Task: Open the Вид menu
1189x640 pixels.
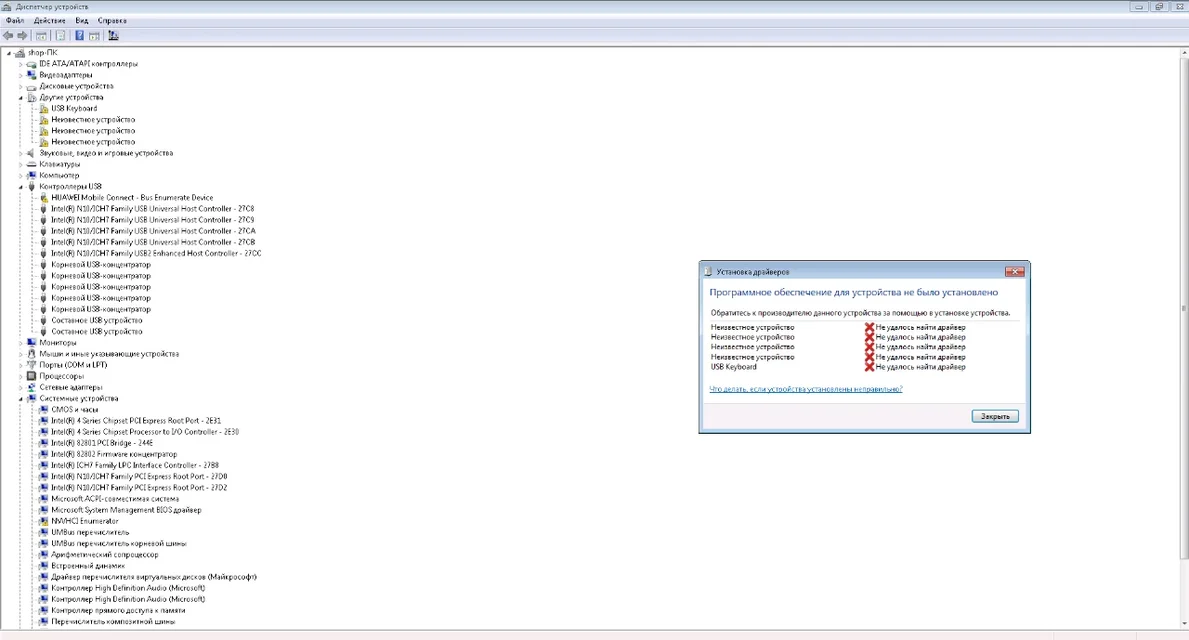Action: (81, 20)
